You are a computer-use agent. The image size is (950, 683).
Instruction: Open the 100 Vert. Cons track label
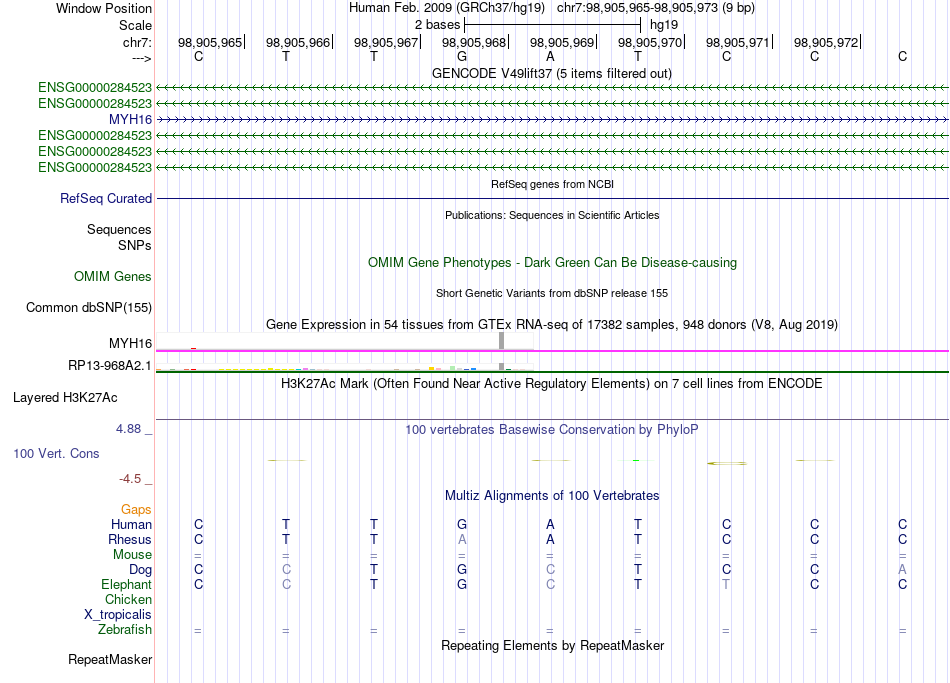[x=56, y=453]
